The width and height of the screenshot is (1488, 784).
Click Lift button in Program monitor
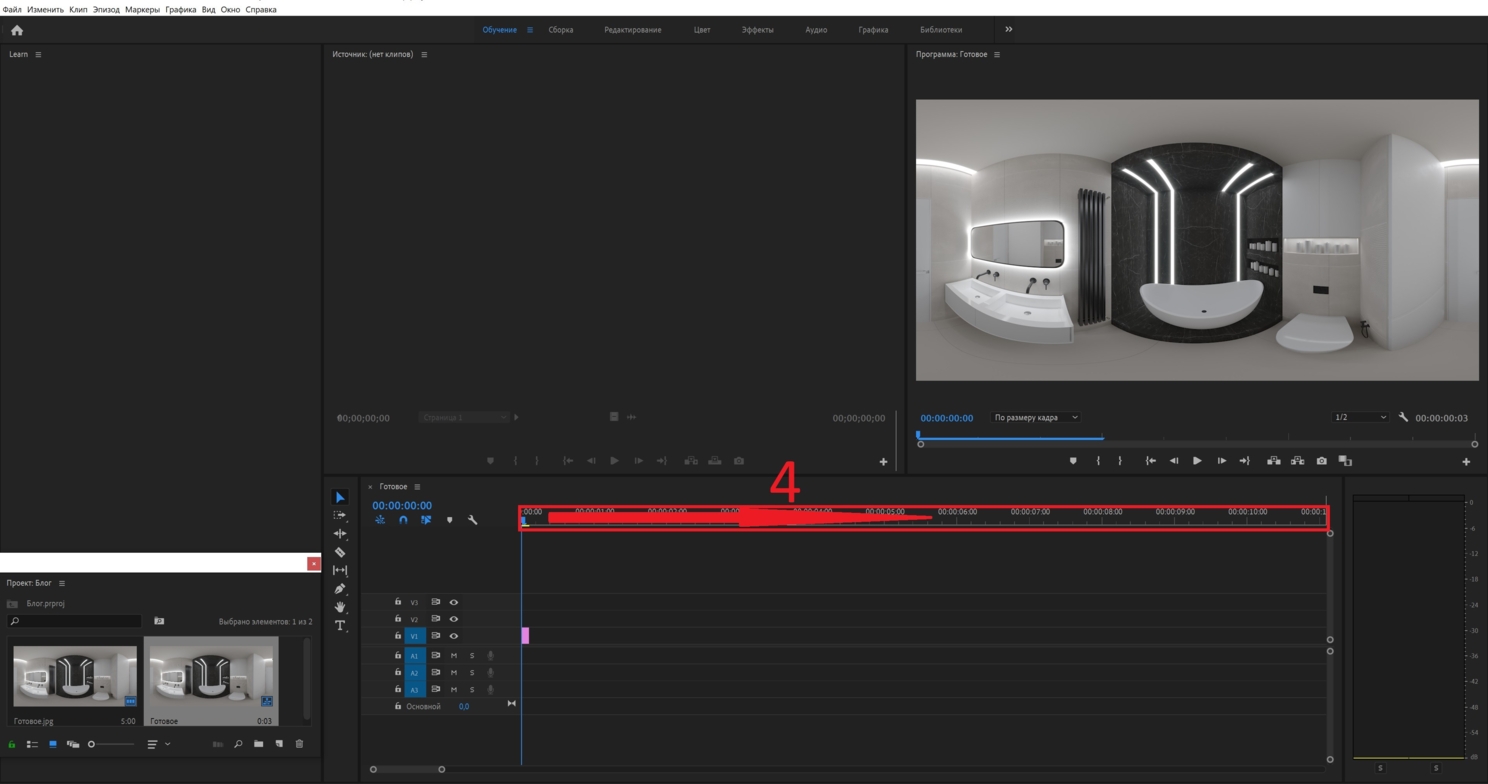click(1274, 461)
